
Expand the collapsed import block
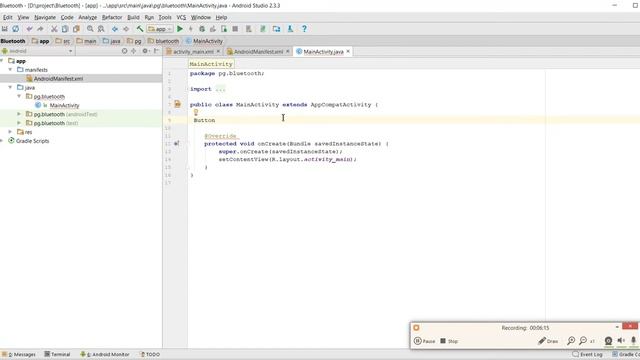point(220,89)
